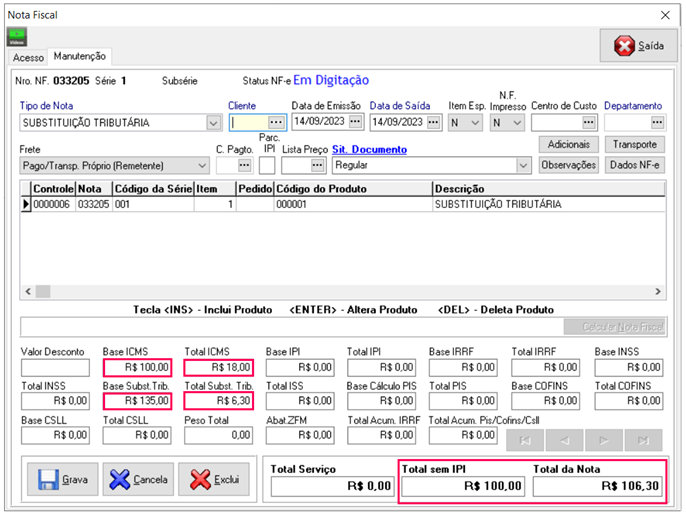Click the Grava save button
The height and width of the screenshot is (516, 686).
[61, 480]
